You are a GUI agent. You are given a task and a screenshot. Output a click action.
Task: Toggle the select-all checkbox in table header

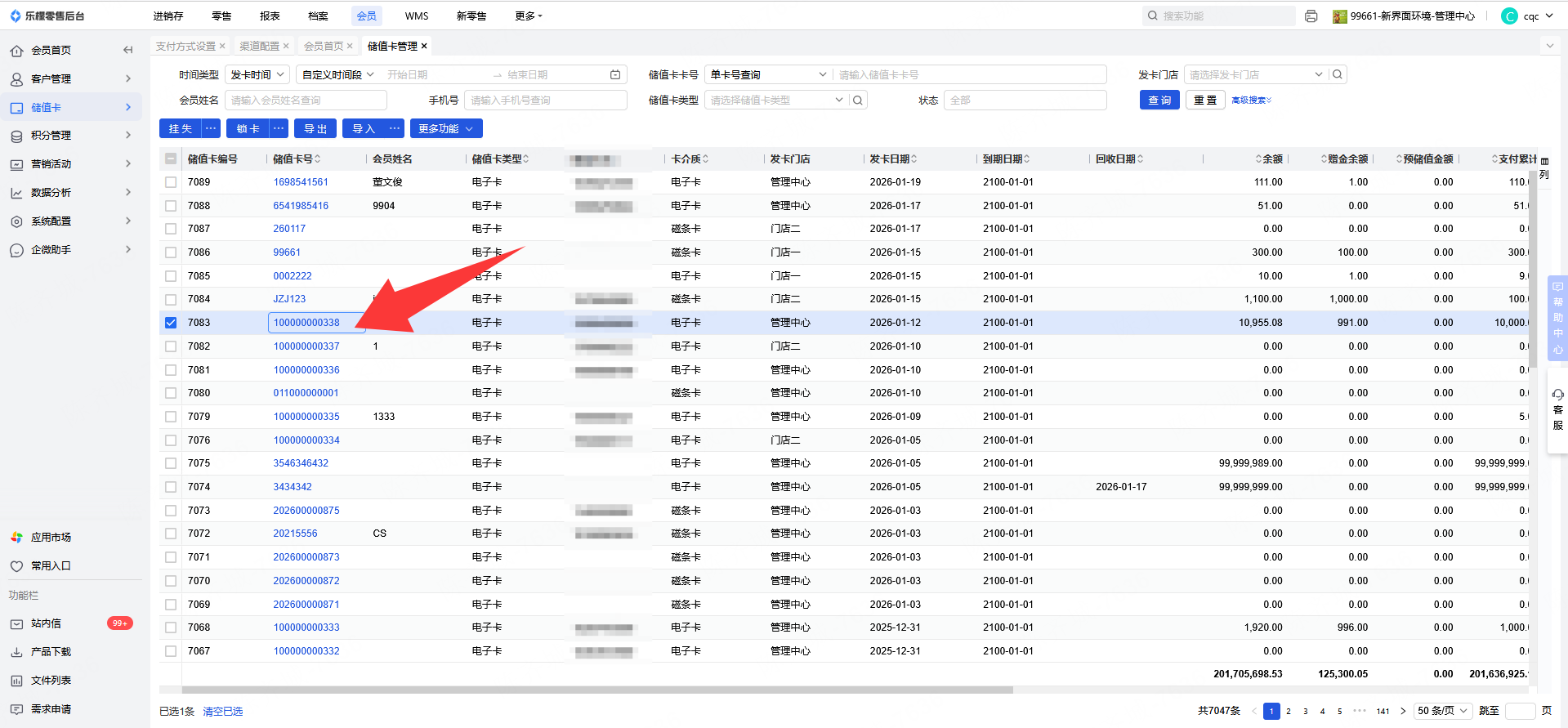pyautogui.click(x=171, y=159)
